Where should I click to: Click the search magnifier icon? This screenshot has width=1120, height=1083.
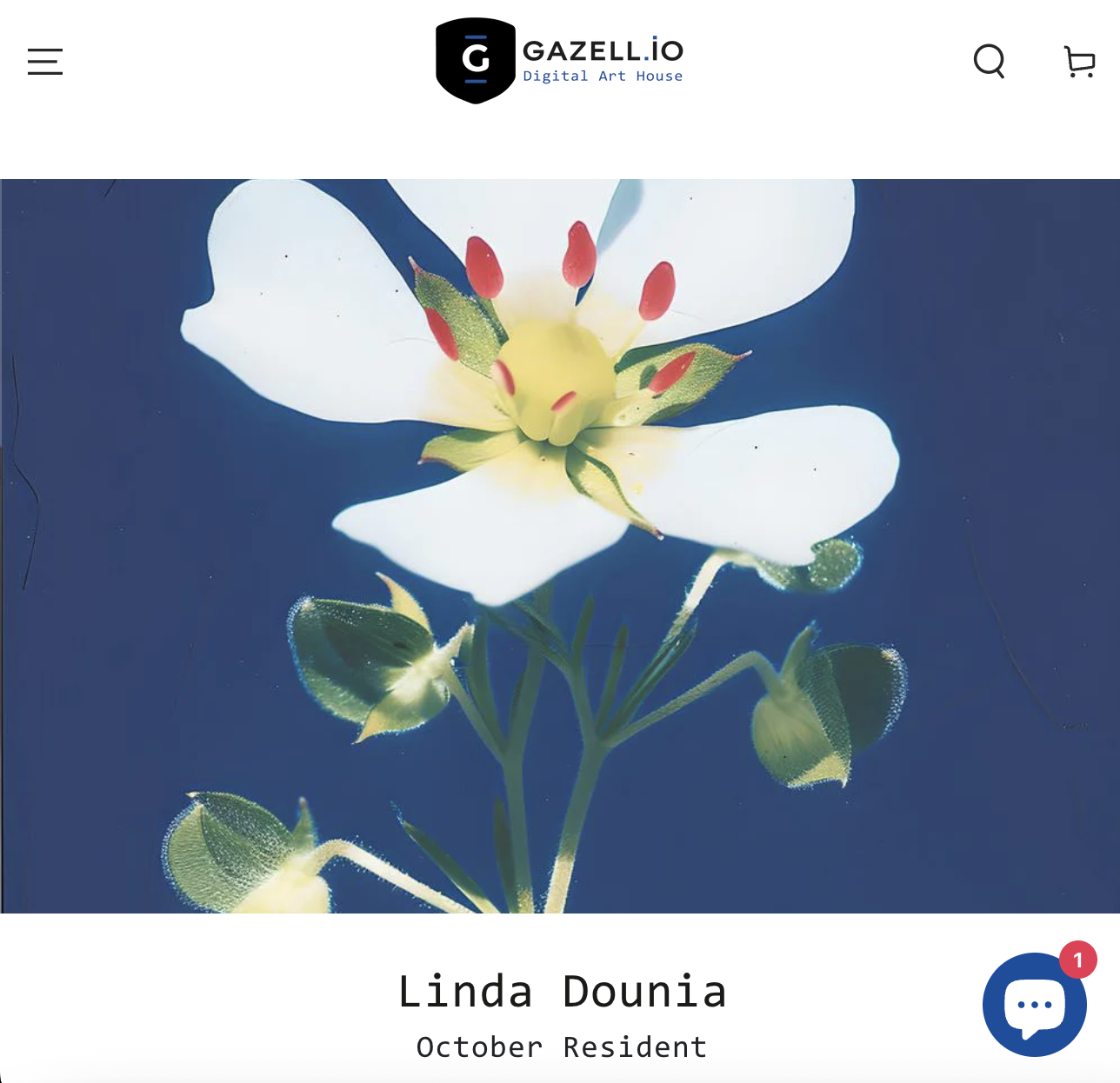click(x=990, y=62)
